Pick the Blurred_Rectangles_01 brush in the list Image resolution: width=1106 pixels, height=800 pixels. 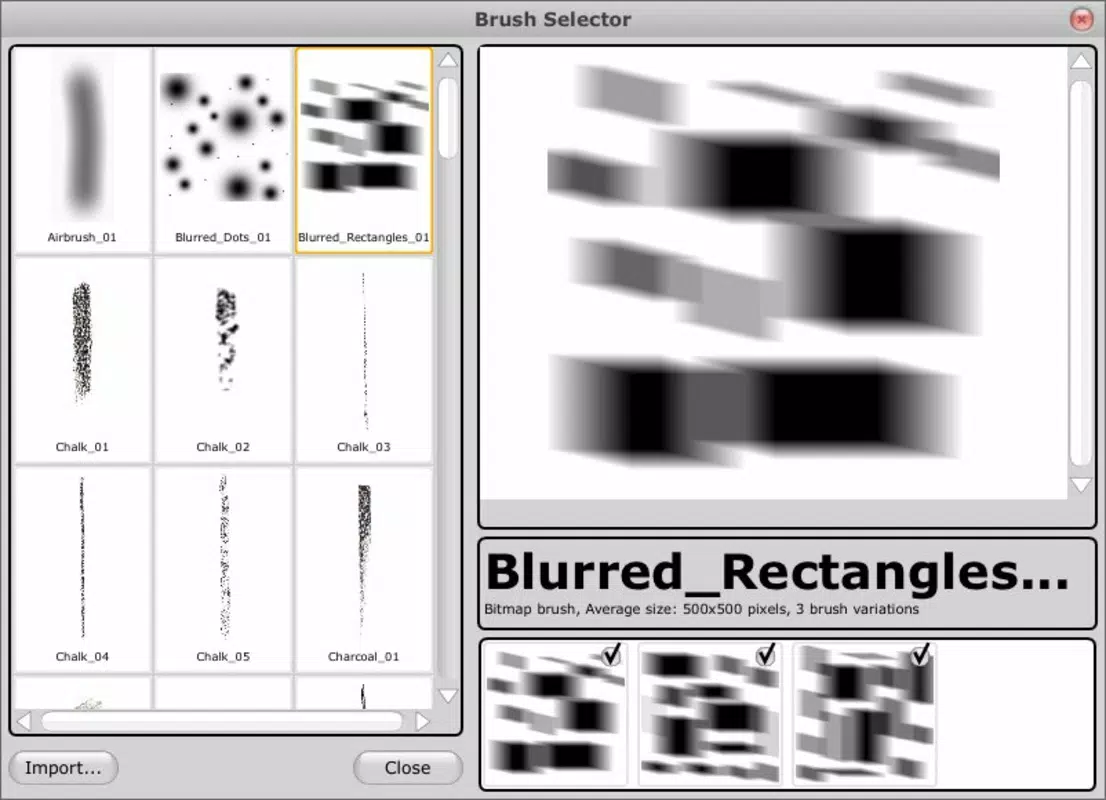(364, 150)
